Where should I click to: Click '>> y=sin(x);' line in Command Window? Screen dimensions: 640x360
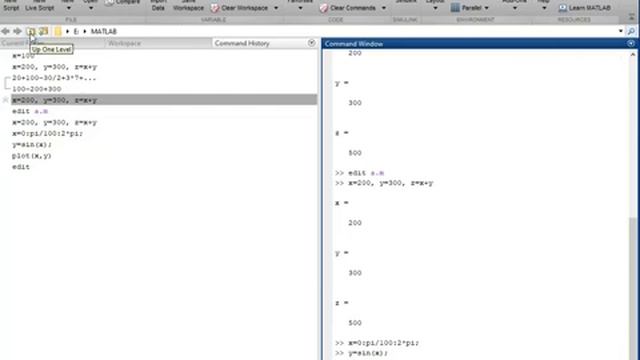pyautogui.click(x=362, y=353)
